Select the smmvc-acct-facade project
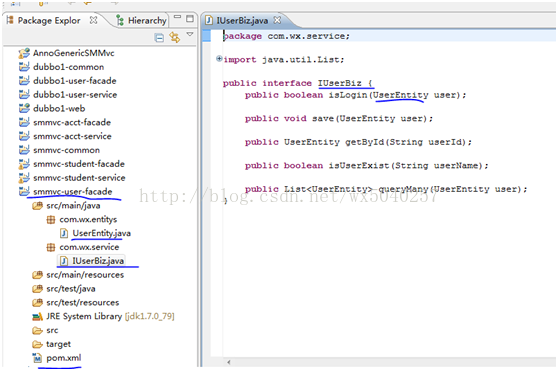This screenshot has width=558, height=371. (72, 122)
